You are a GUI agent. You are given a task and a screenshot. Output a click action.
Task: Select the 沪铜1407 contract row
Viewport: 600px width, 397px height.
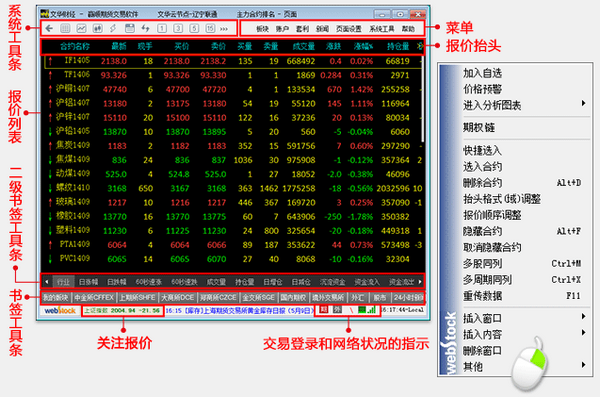(233, 89)
